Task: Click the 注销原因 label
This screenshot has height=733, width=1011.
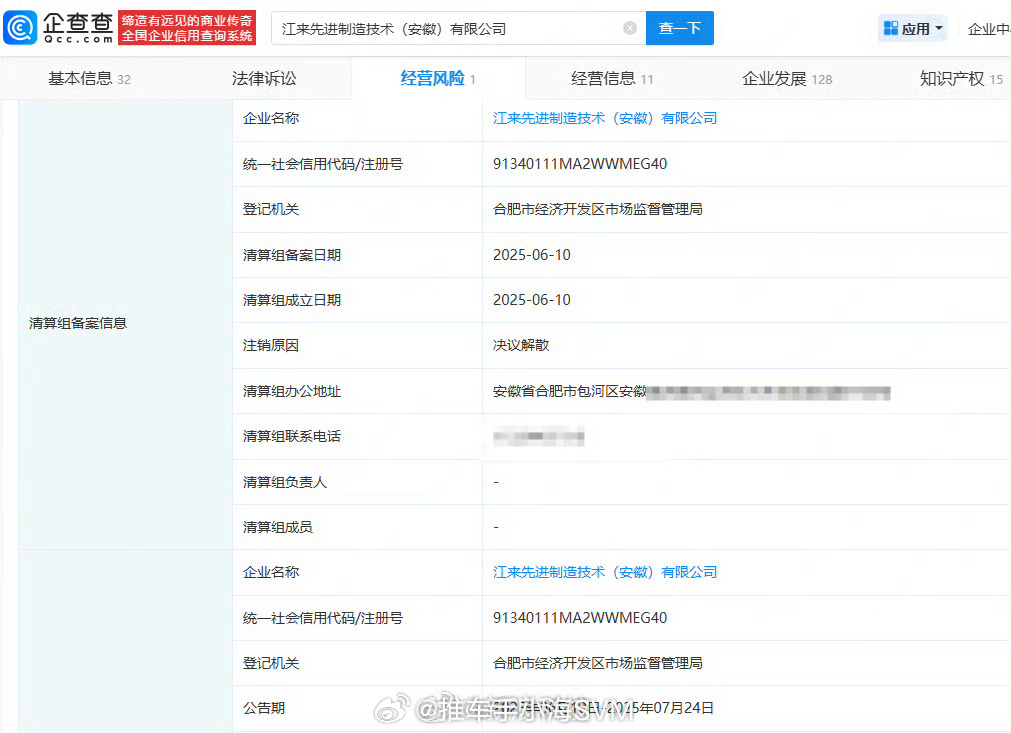Action: tap(271, 345)
